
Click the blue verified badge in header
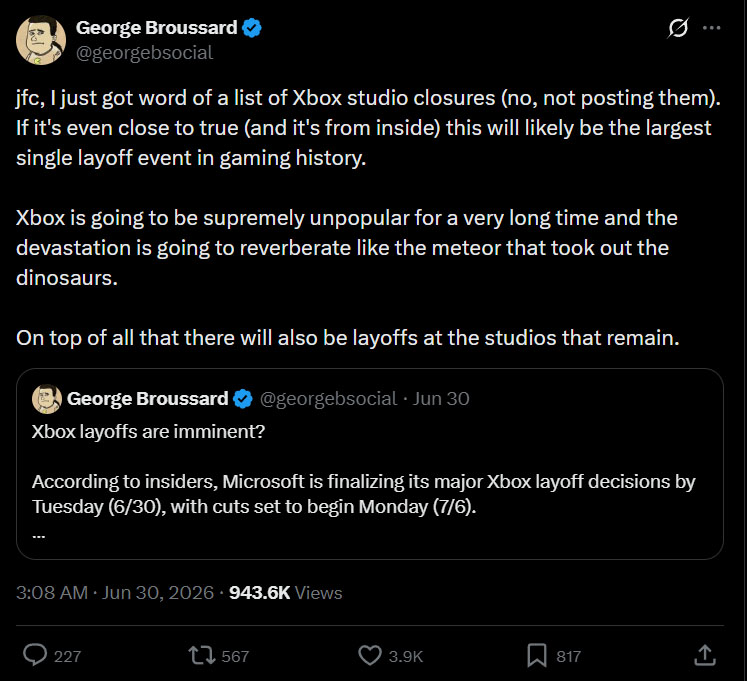[252, 28]
